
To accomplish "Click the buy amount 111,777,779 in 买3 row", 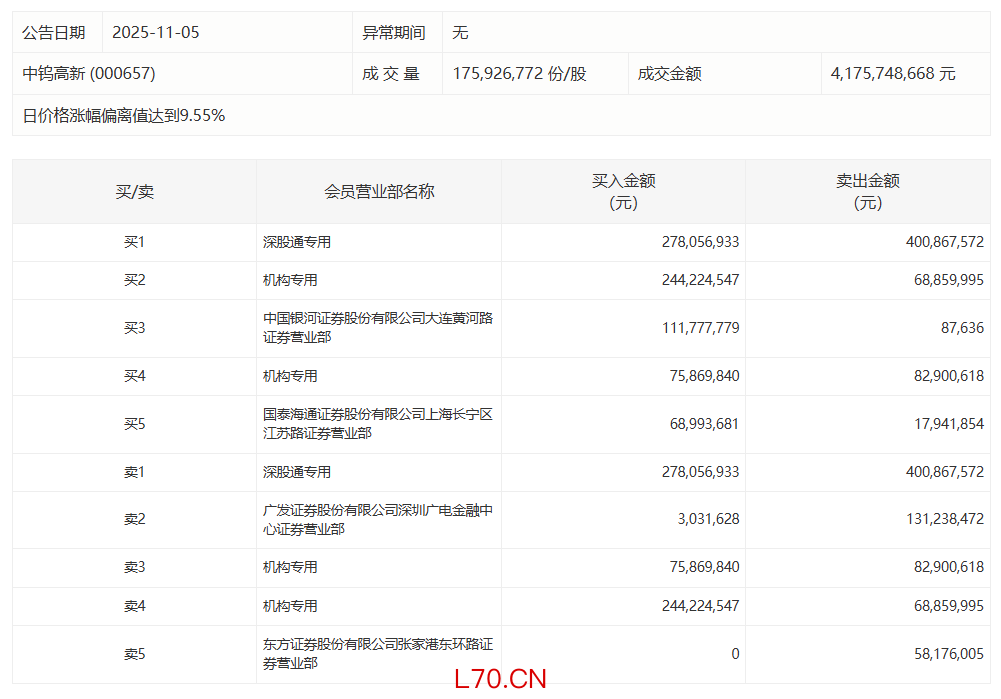I will click(700, 328).
